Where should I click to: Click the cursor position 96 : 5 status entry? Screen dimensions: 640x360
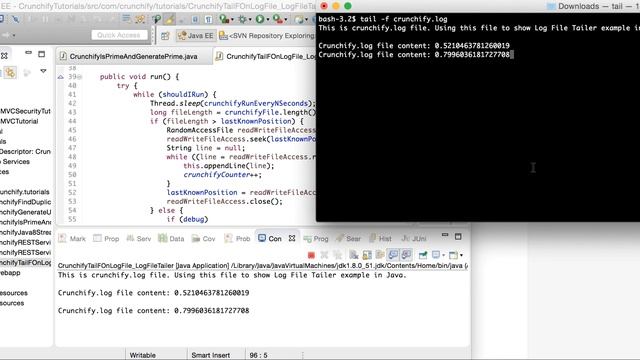[x=258, y=355]
